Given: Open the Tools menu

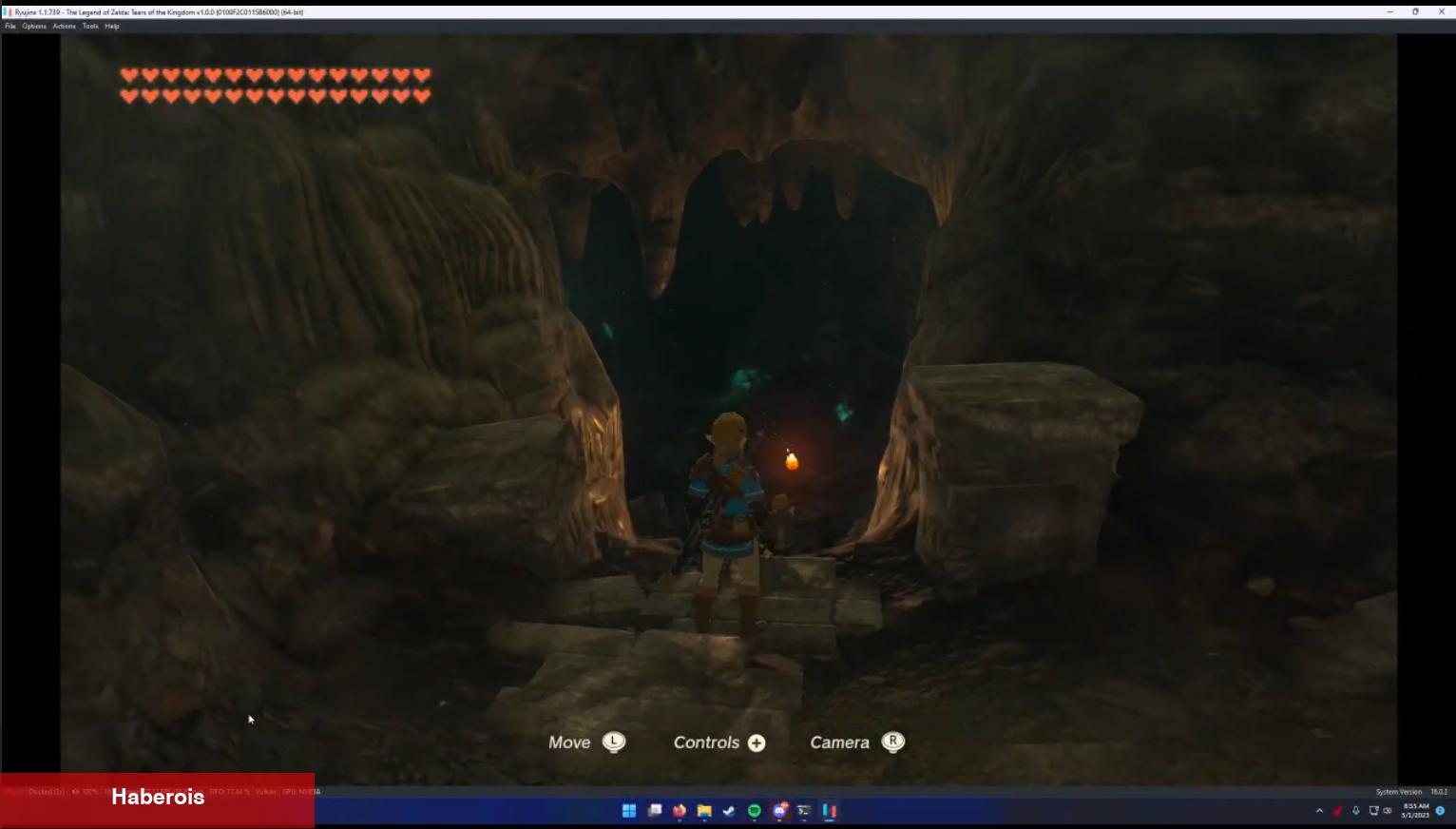Looking at the screenshot, I should tap(90, 26).
